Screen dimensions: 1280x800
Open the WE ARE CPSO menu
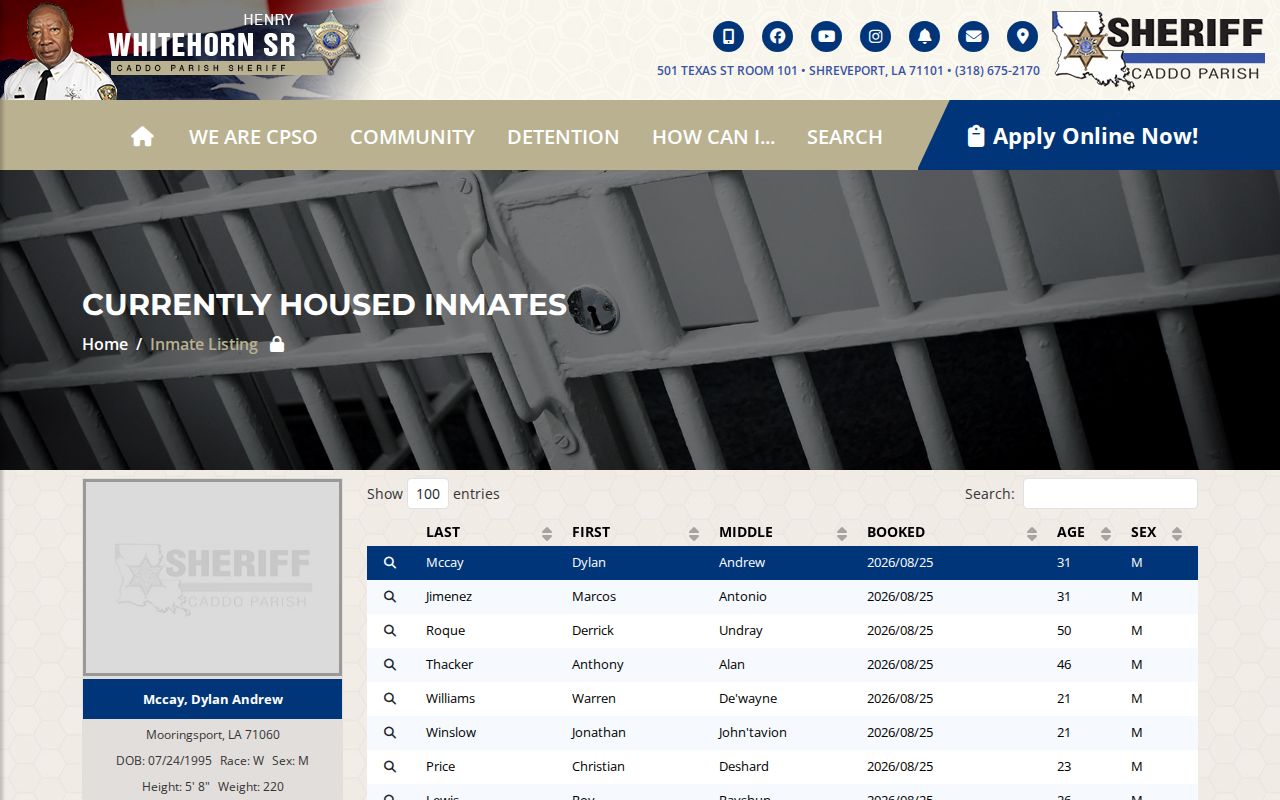tap(253, 137)
